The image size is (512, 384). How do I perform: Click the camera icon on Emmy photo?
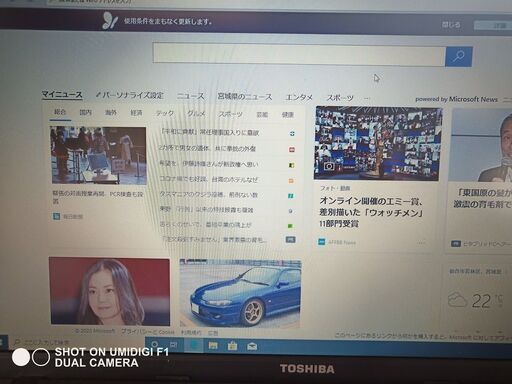329,166
